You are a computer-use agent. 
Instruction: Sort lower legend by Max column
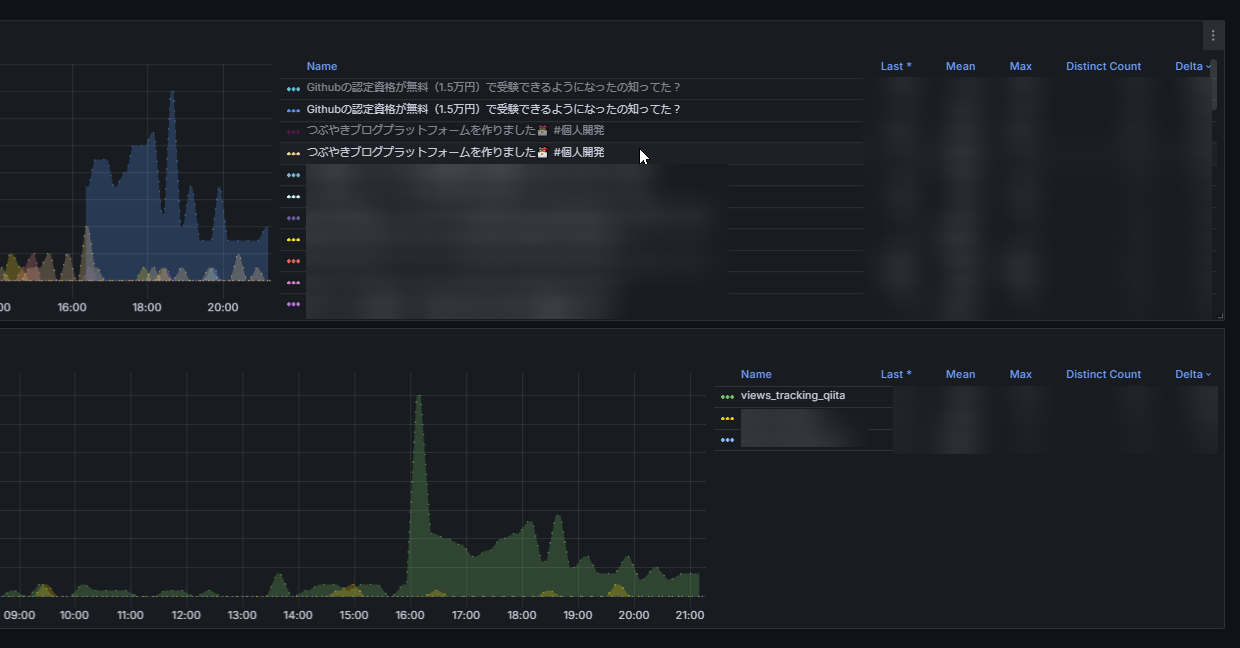coord(1020,375)
